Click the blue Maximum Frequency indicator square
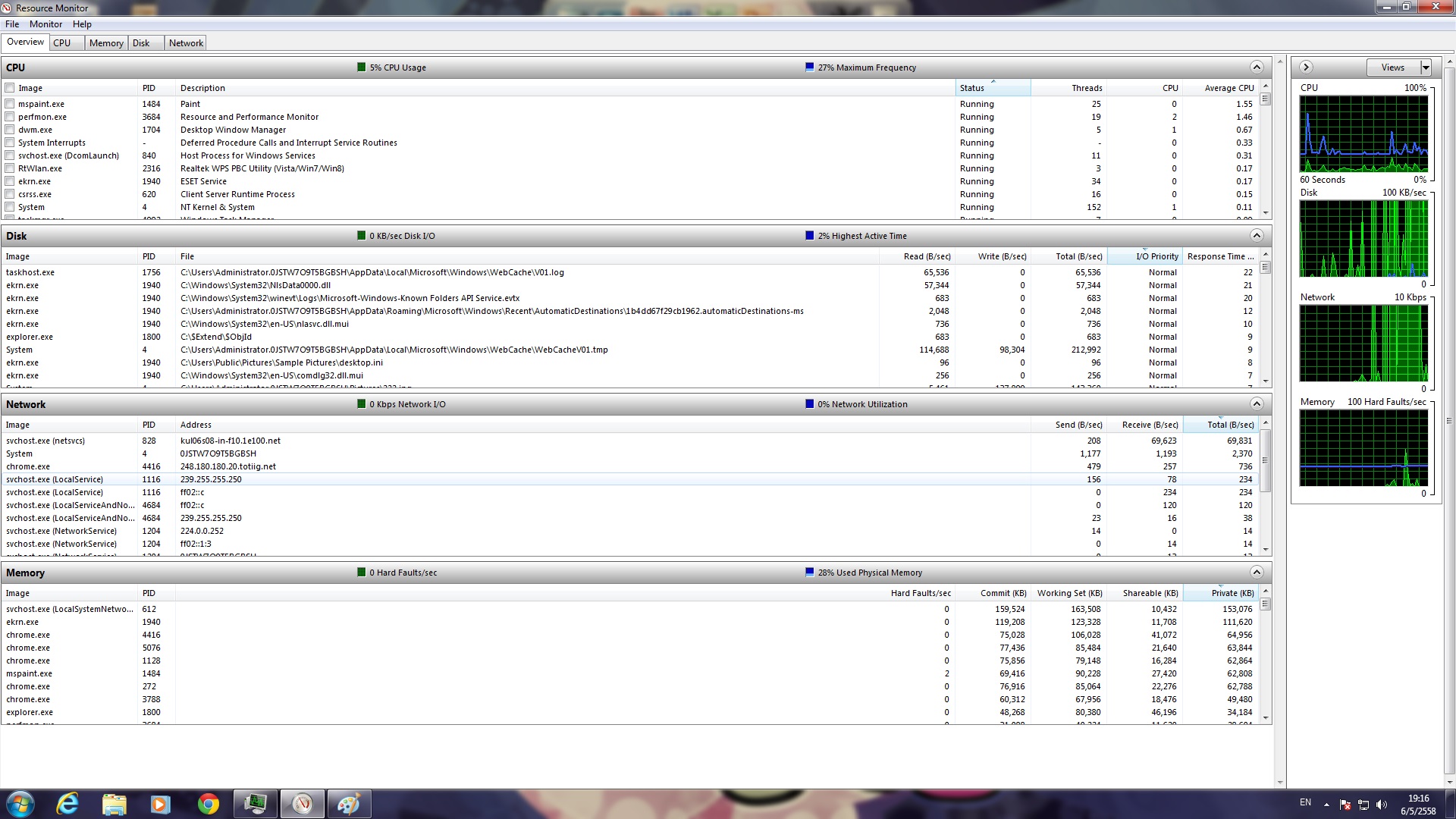 point(810,67)
